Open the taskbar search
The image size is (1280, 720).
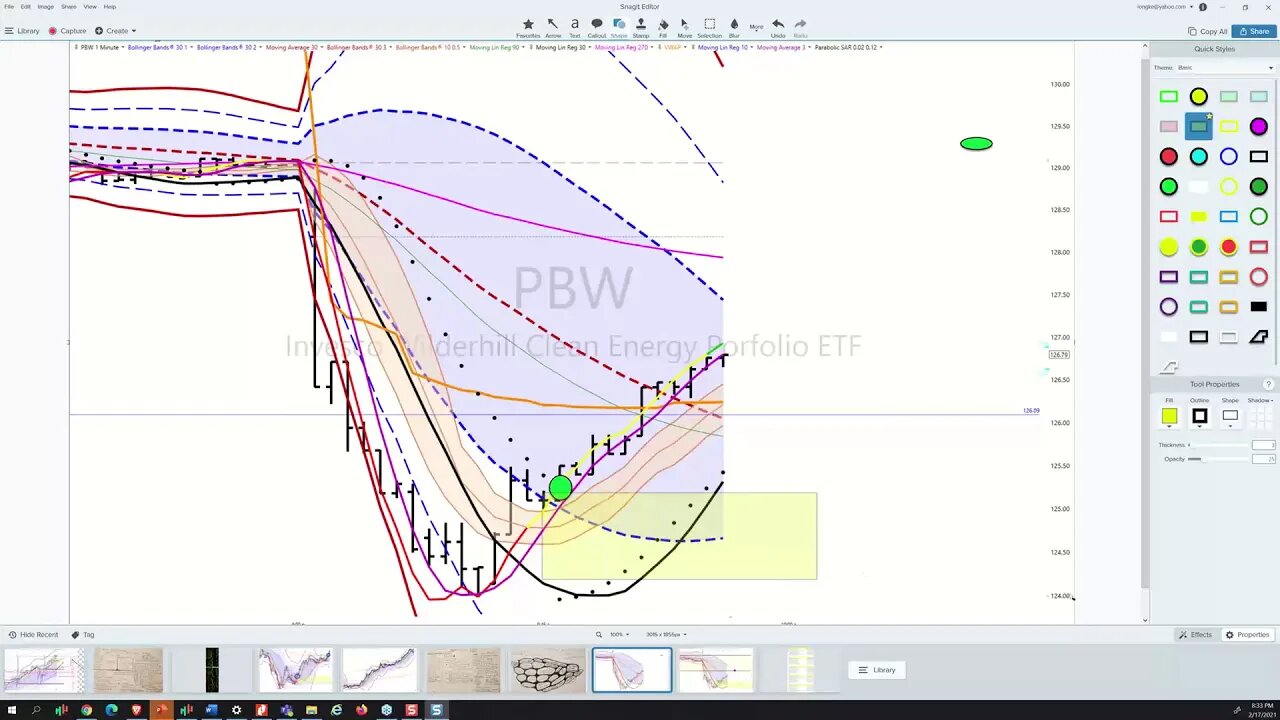(x=36, y=710)
